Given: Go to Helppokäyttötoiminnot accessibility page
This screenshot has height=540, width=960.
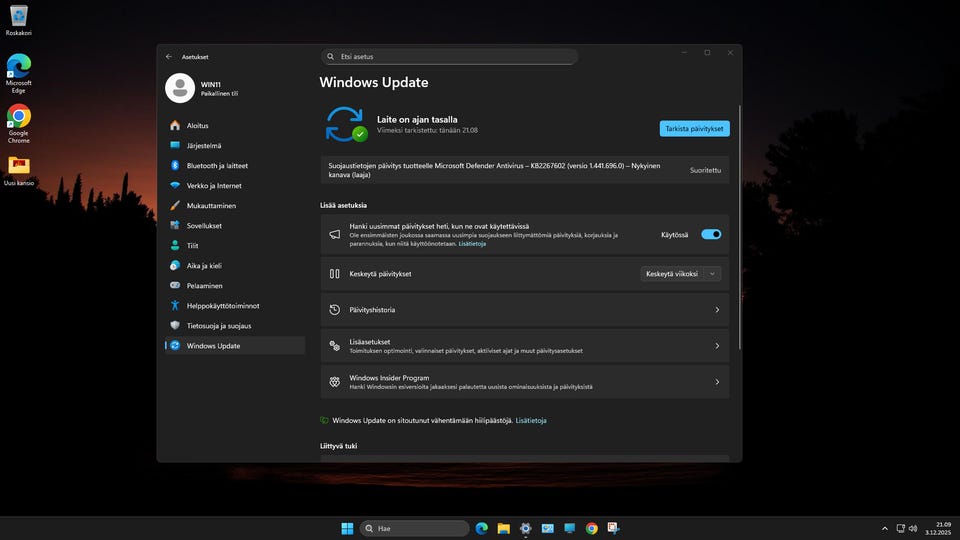Looking at the screenshot, I should (x=223, y=306).
